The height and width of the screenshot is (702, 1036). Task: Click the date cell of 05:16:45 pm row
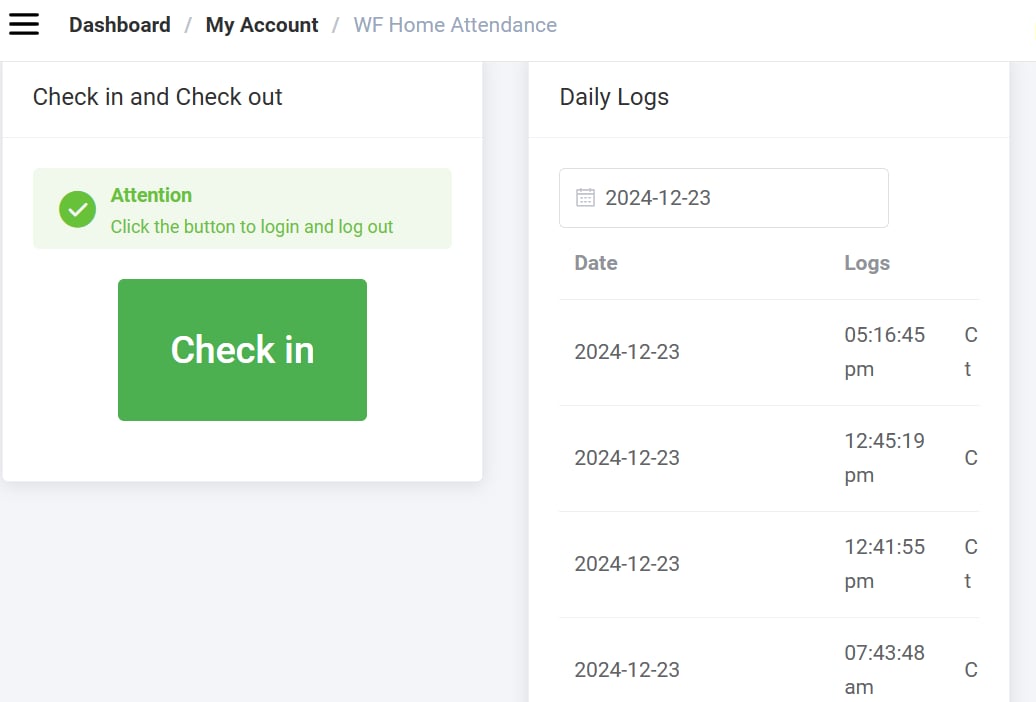coord(627,352)
